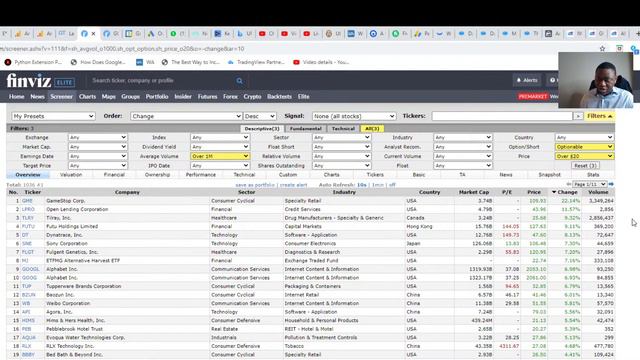Open page selector dropdown

point(590,184)
